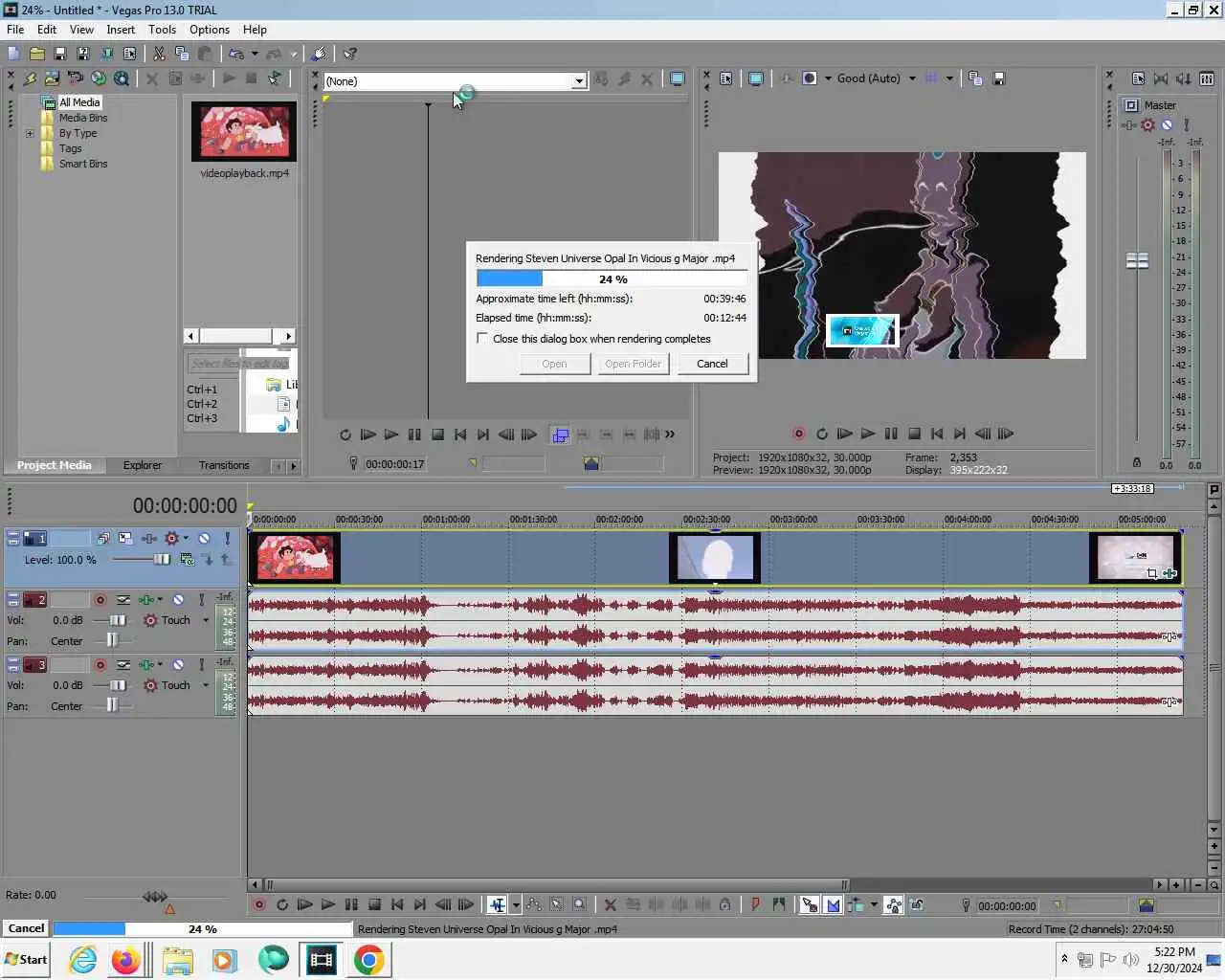Open the overlays dropdown arrow next to the grid icon
Screen dimensions: 1225x980
(949, 78)
